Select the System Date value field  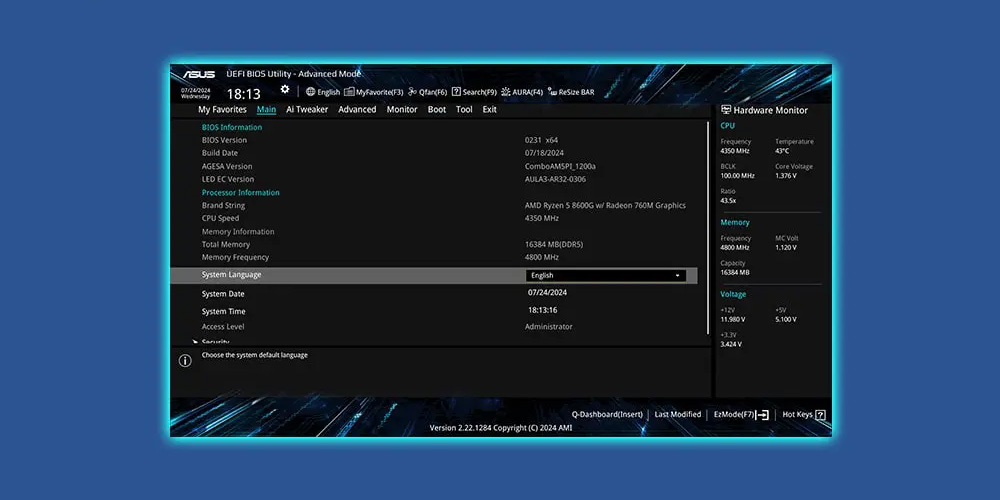pyautogui.click(x=547, y=293)
